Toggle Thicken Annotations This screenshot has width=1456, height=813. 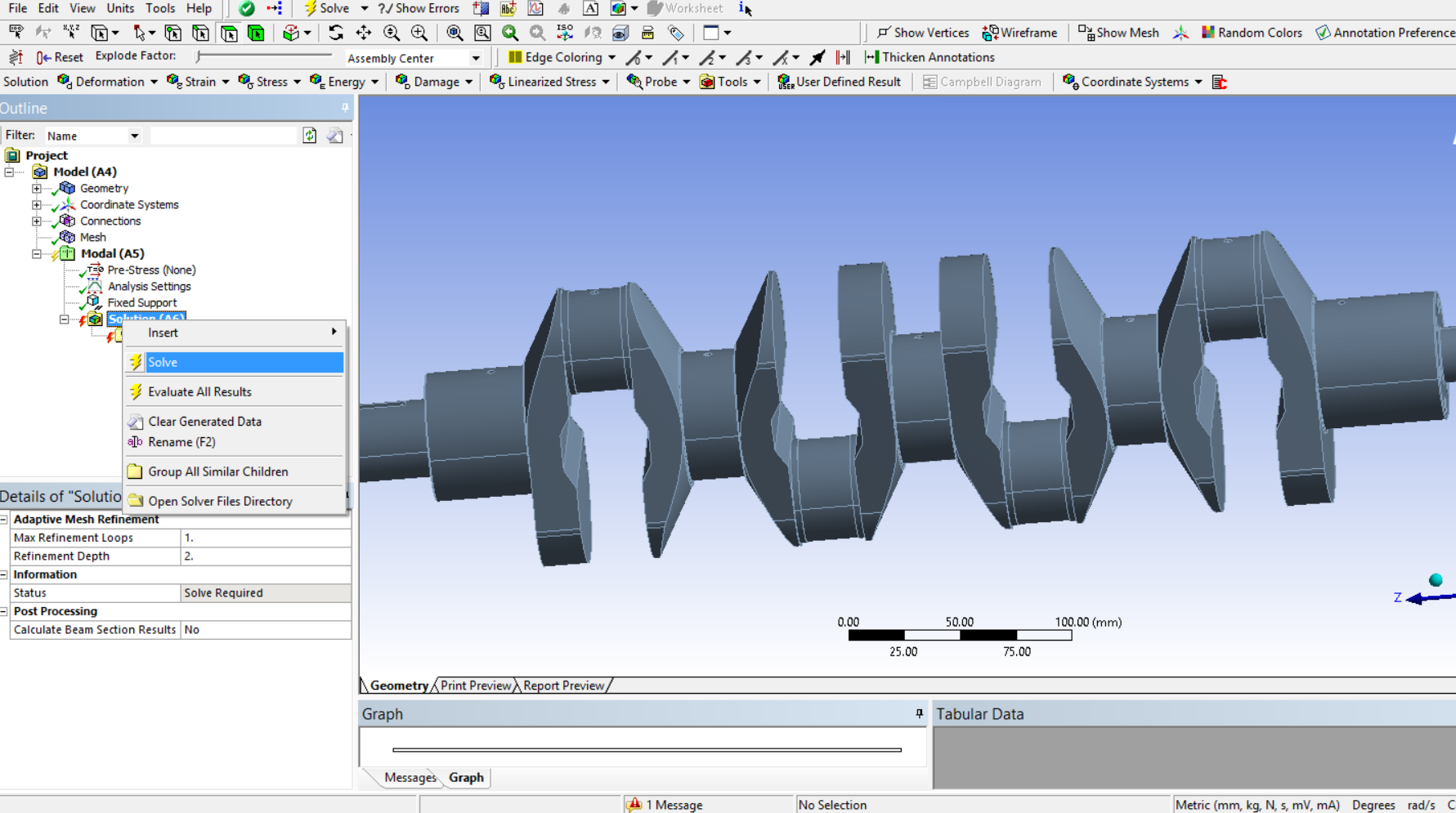930,57
